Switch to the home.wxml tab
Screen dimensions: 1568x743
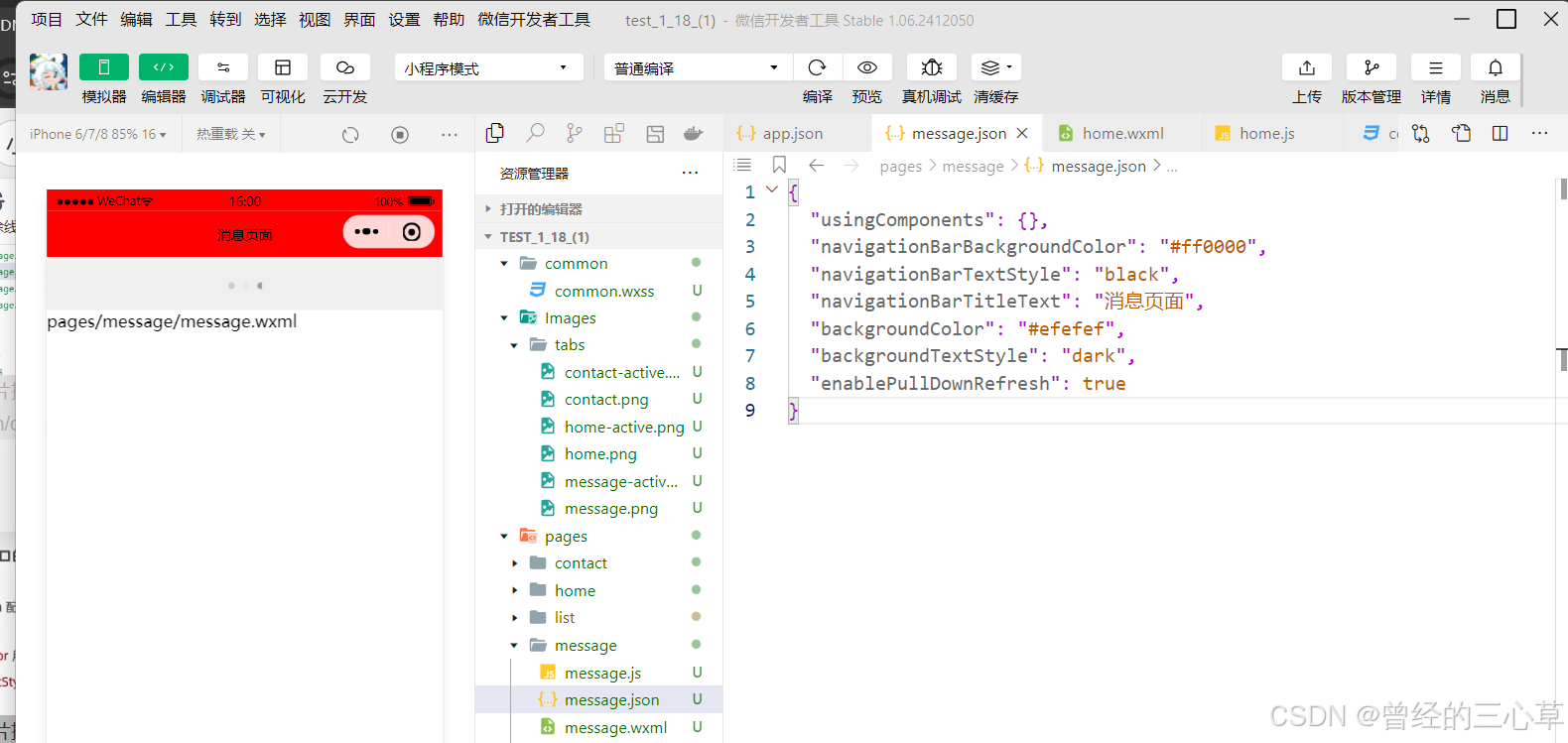pyautogui.click(x=1121, y=133)
